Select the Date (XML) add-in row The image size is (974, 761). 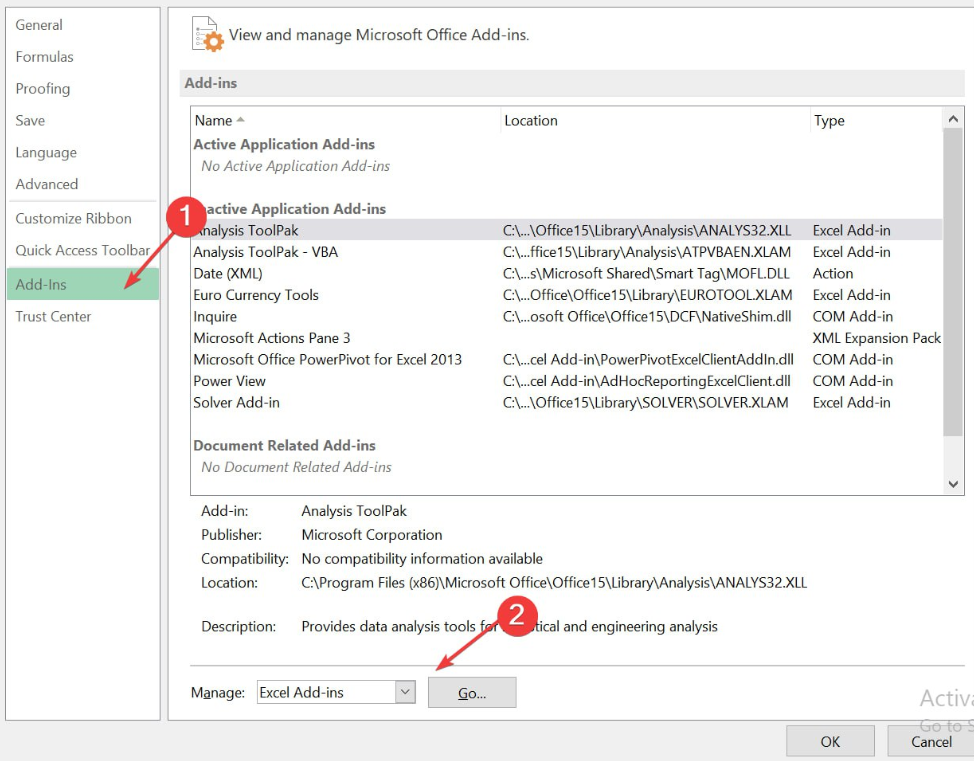click(x=567, y=274)
